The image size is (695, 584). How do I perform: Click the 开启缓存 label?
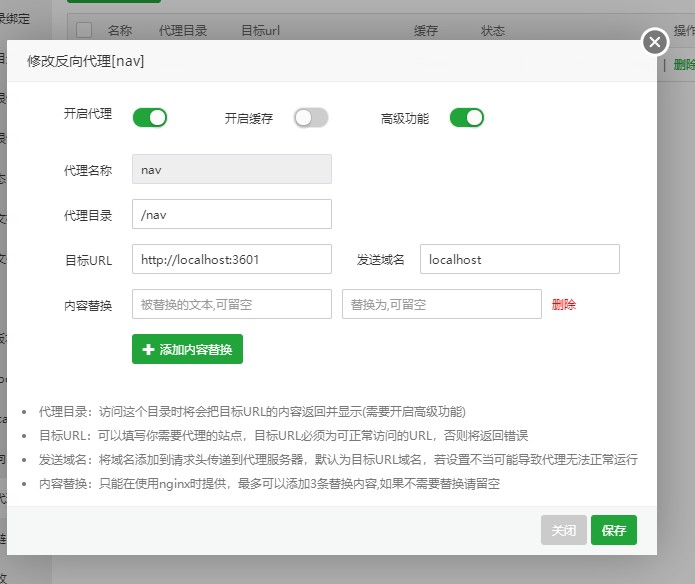pos(248,118)
